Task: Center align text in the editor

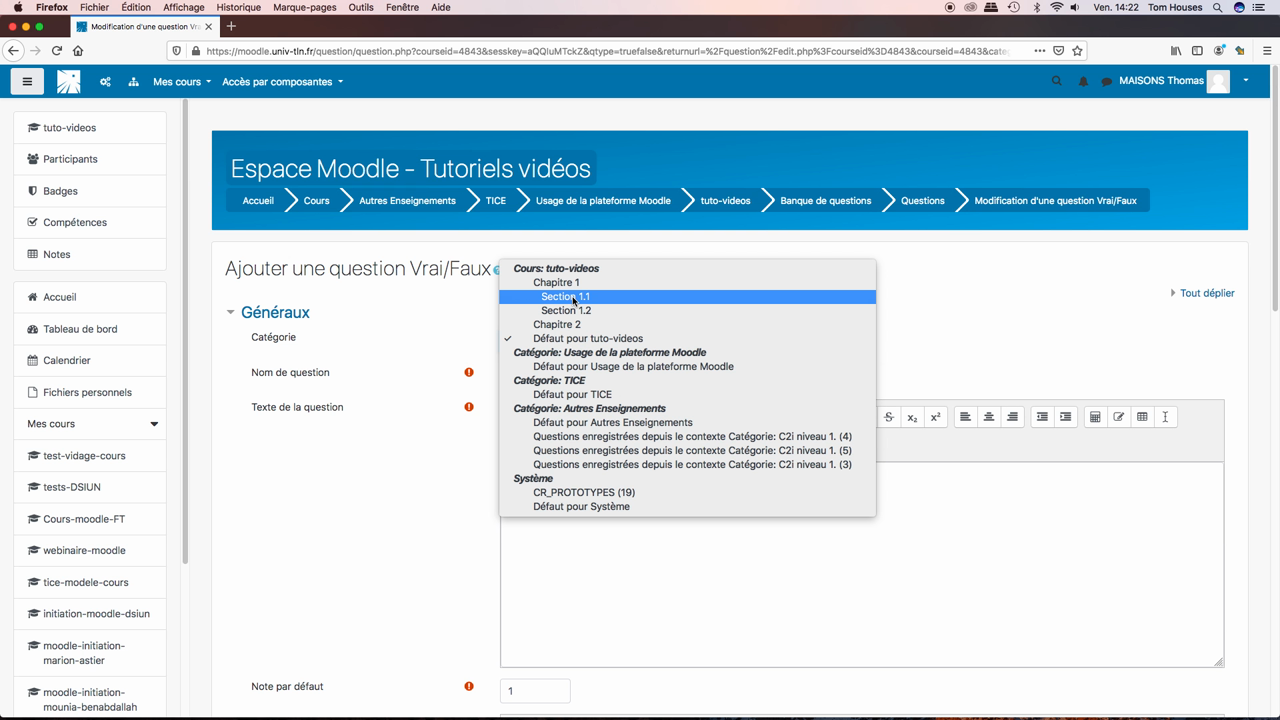Action: click(x=989, y=417)
